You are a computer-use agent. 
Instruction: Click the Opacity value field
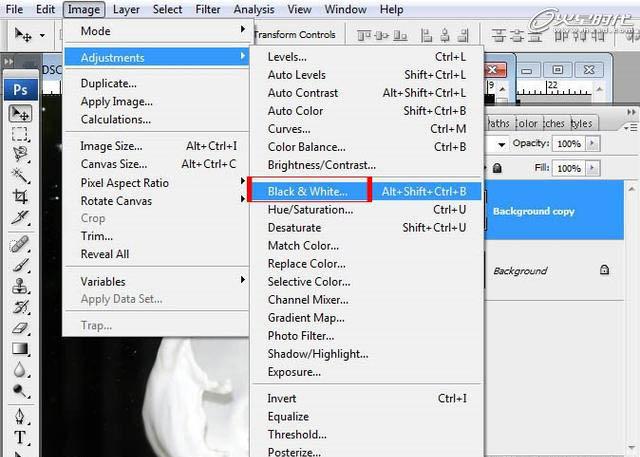(569, 144)
